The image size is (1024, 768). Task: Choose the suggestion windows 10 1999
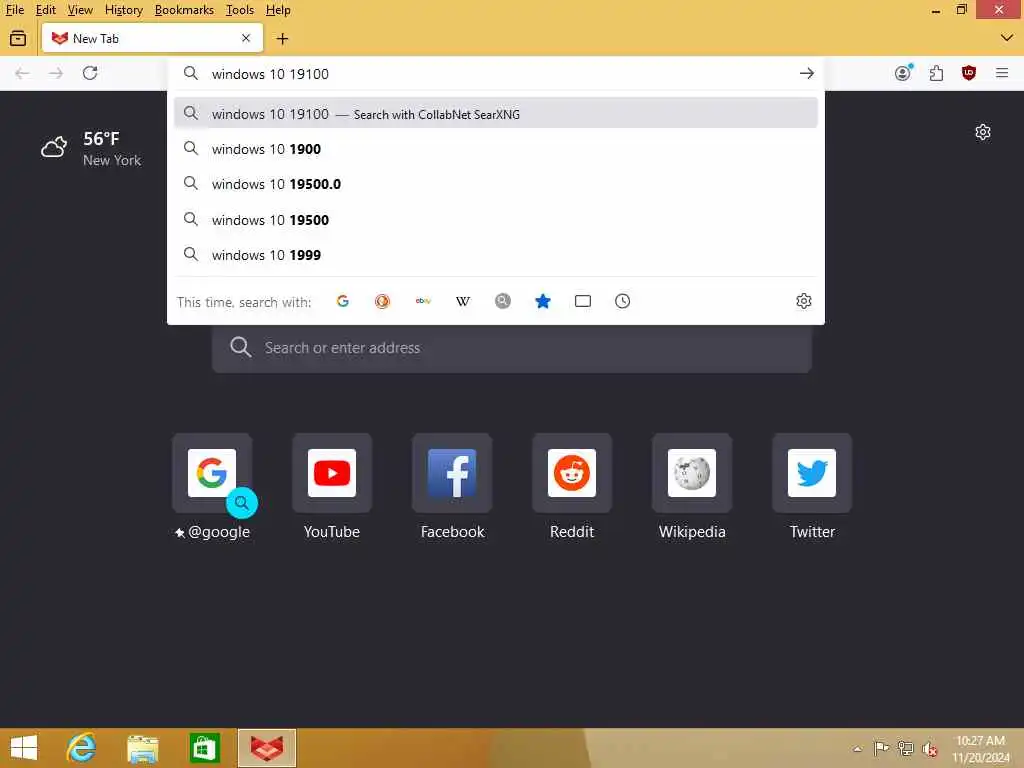point(496,255)
